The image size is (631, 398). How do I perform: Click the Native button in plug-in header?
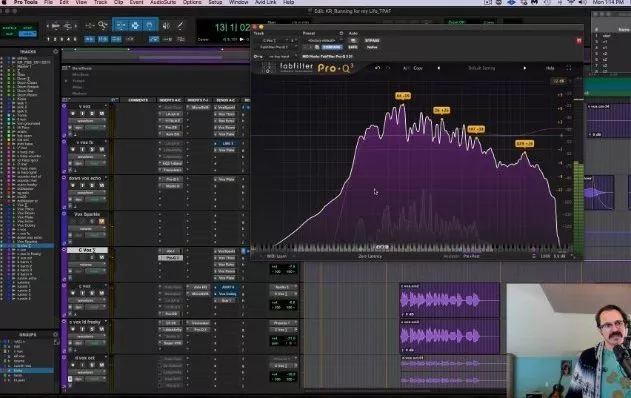click(x=372, y=47)
